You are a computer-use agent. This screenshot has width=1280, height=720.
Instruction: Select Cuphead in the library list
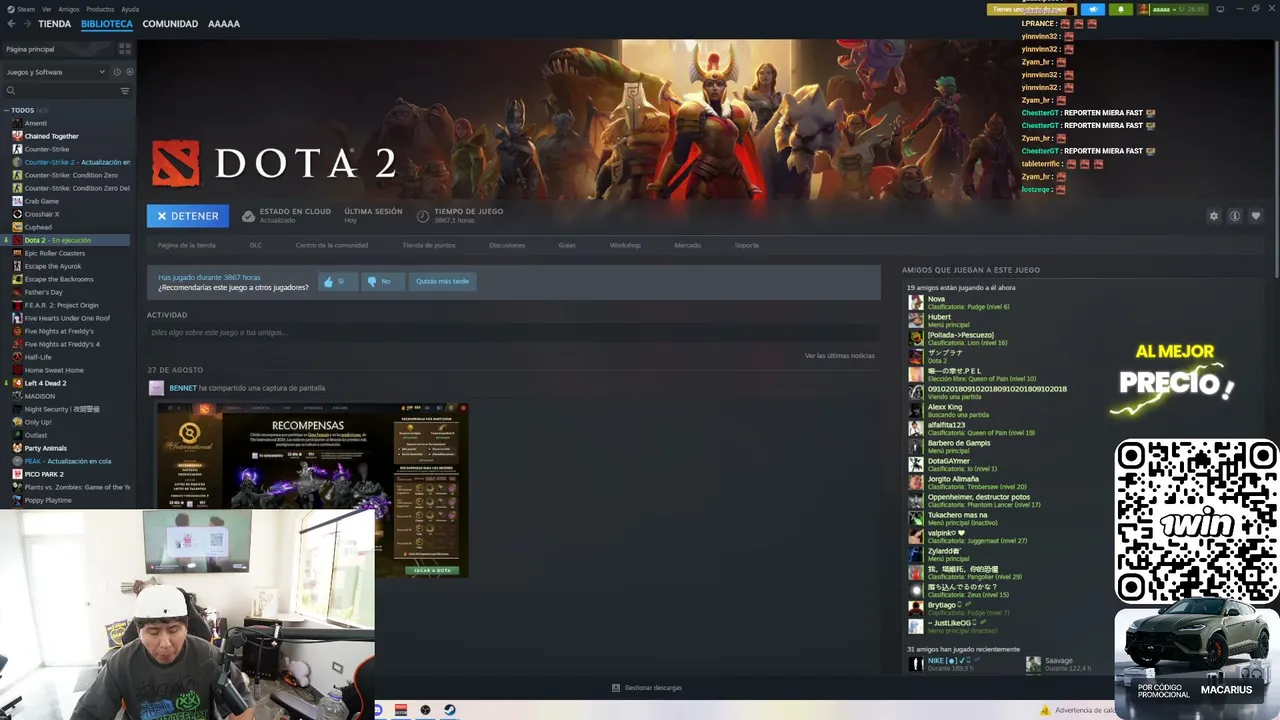coord(38,227)
